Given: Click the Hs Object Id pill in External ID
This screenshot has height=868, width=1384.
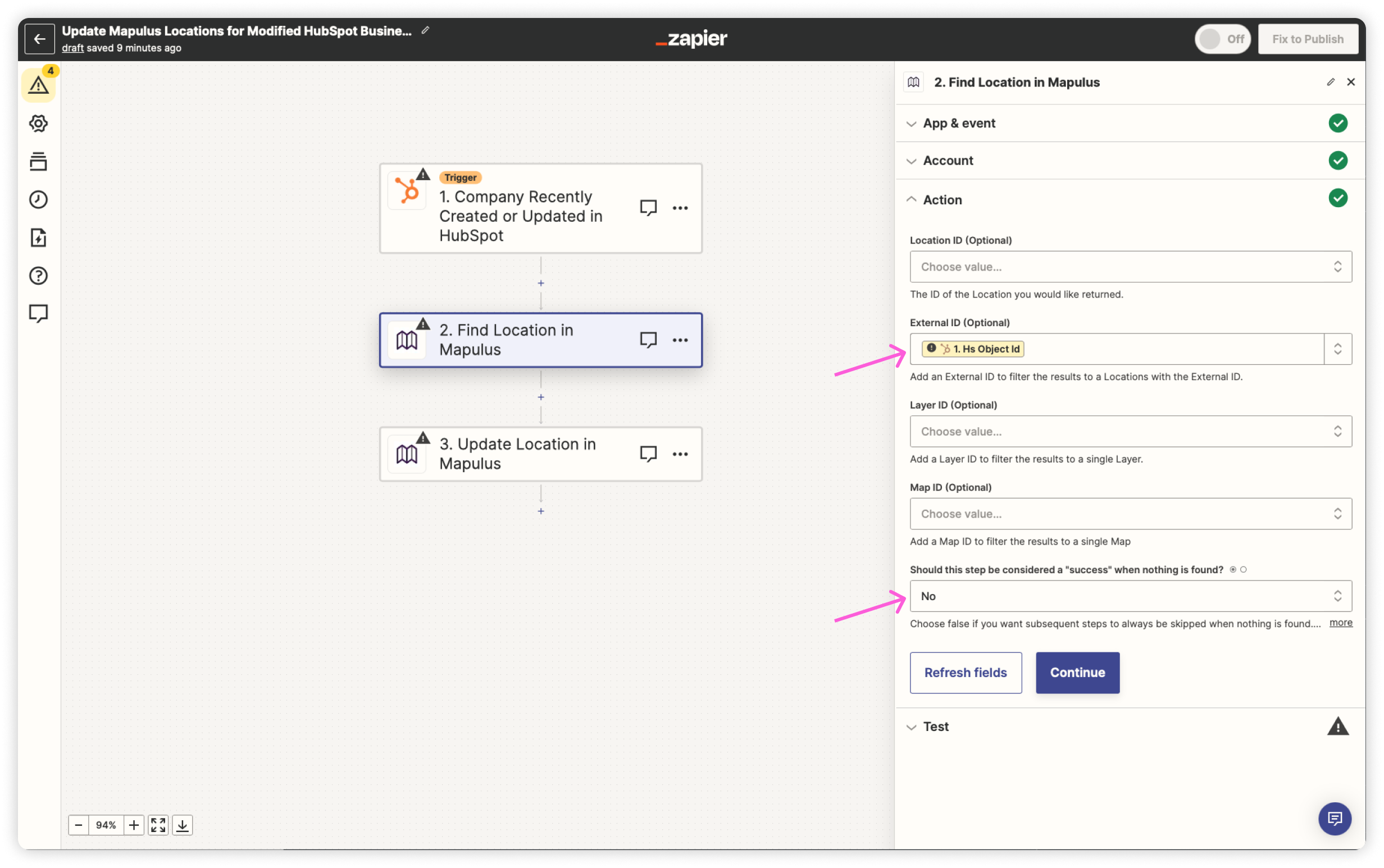Looking at the screenshot, I should tap(972, 349).
